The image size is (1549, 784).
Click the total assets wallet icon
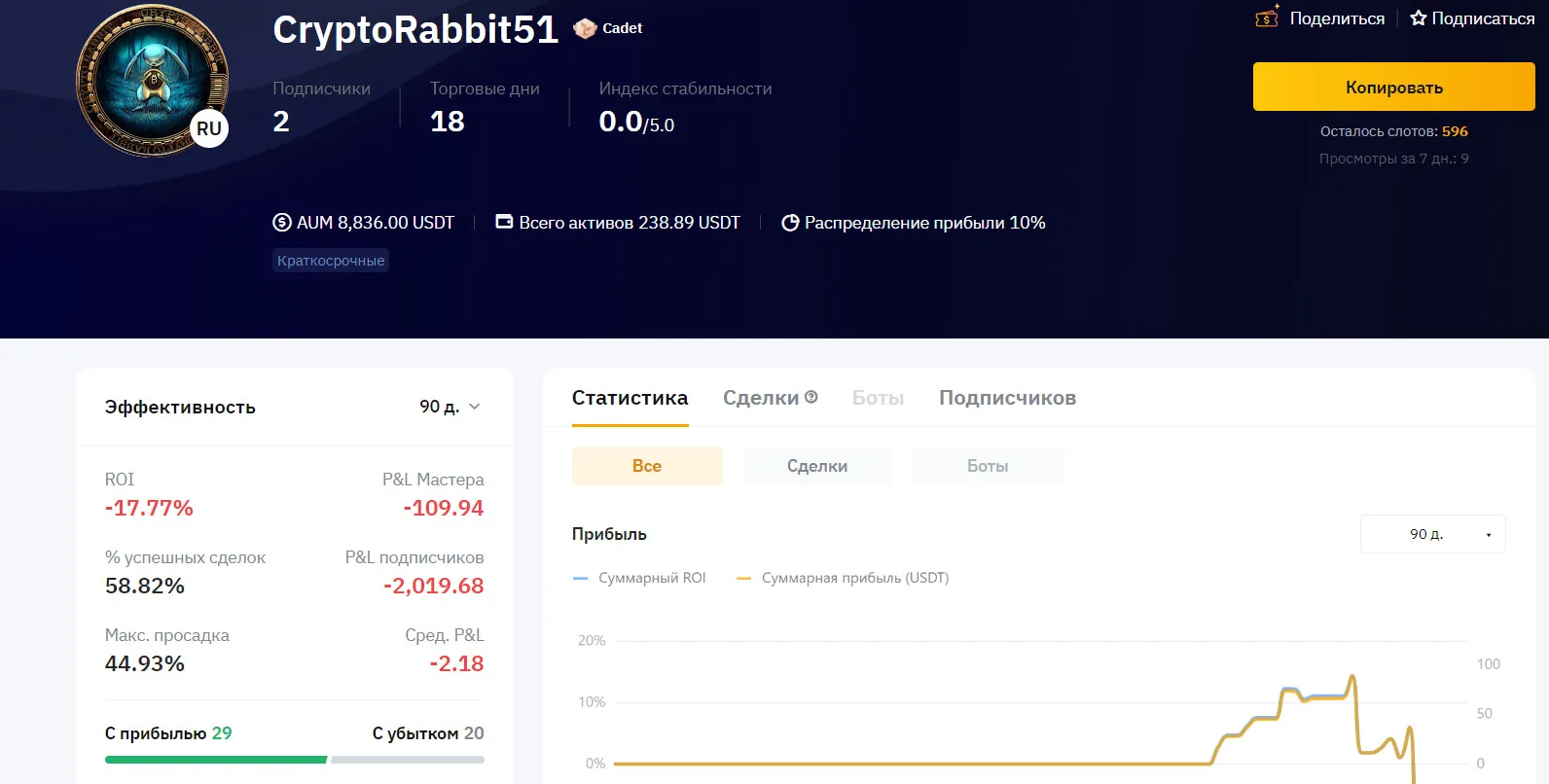pyautogui.click(x=504, y=222)
